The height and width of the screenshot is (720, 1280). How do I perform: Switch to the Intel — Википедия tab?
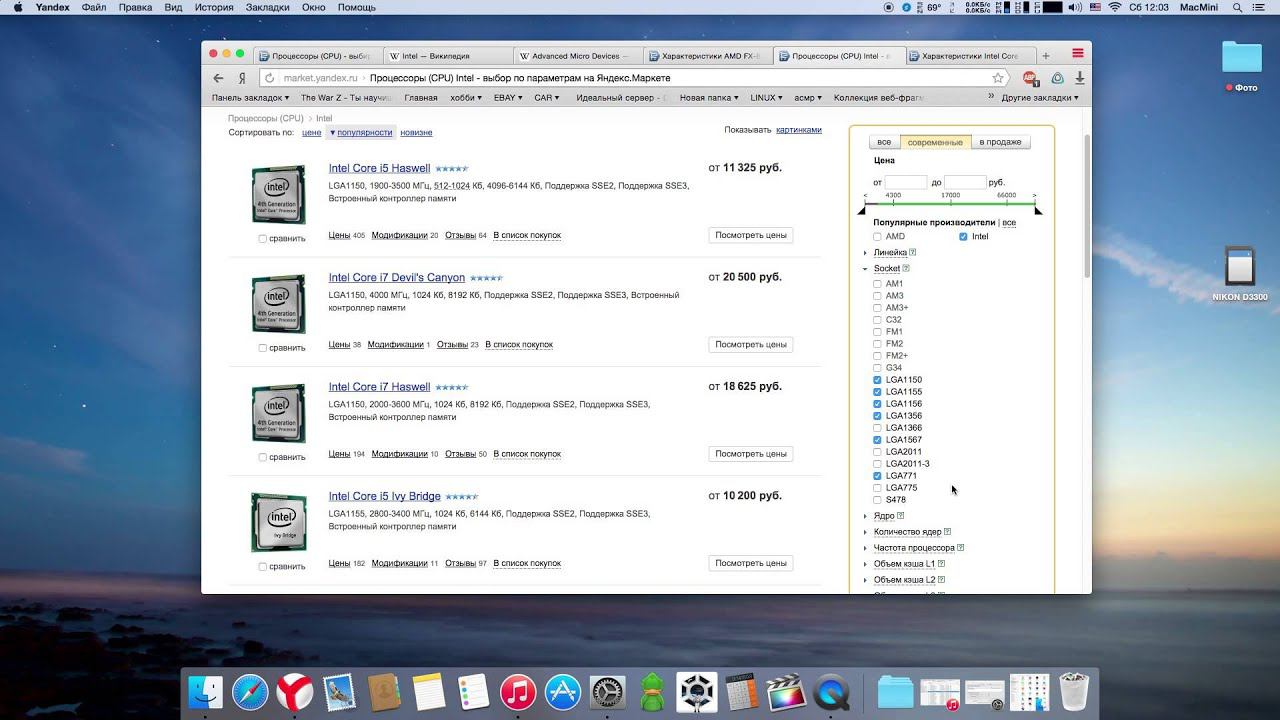click(x=450, y=56)
